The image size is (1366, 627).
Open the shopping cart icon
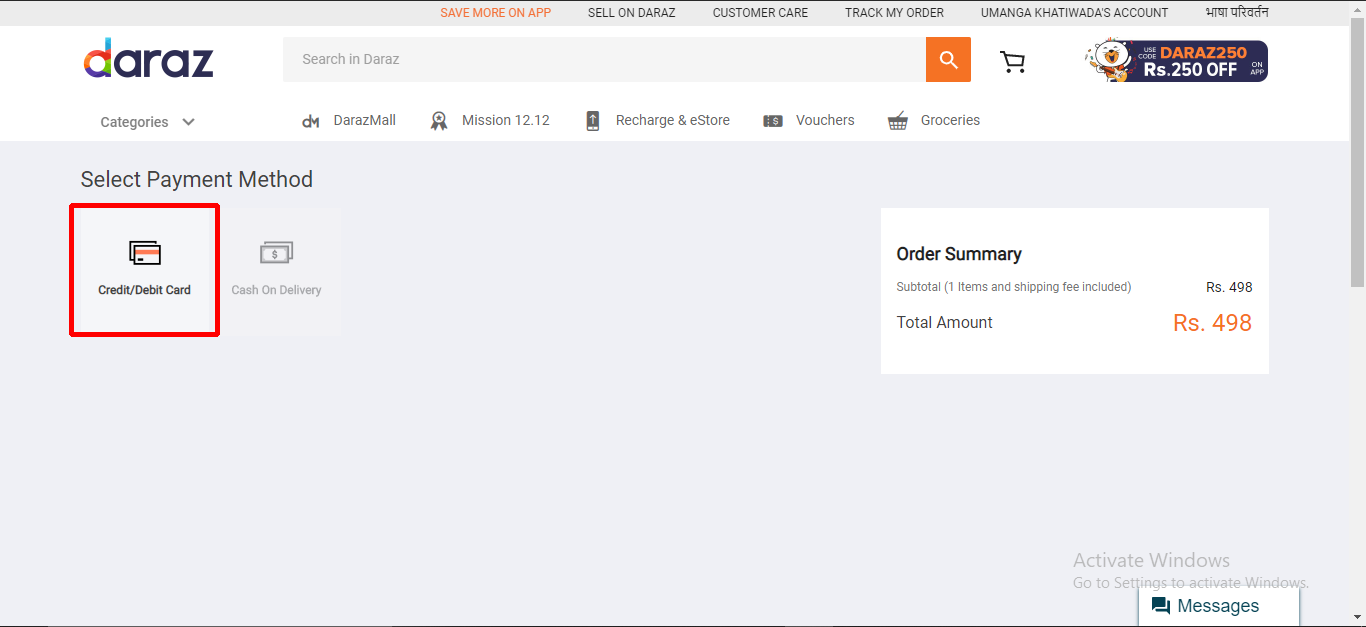click(x=1013, y=62)
